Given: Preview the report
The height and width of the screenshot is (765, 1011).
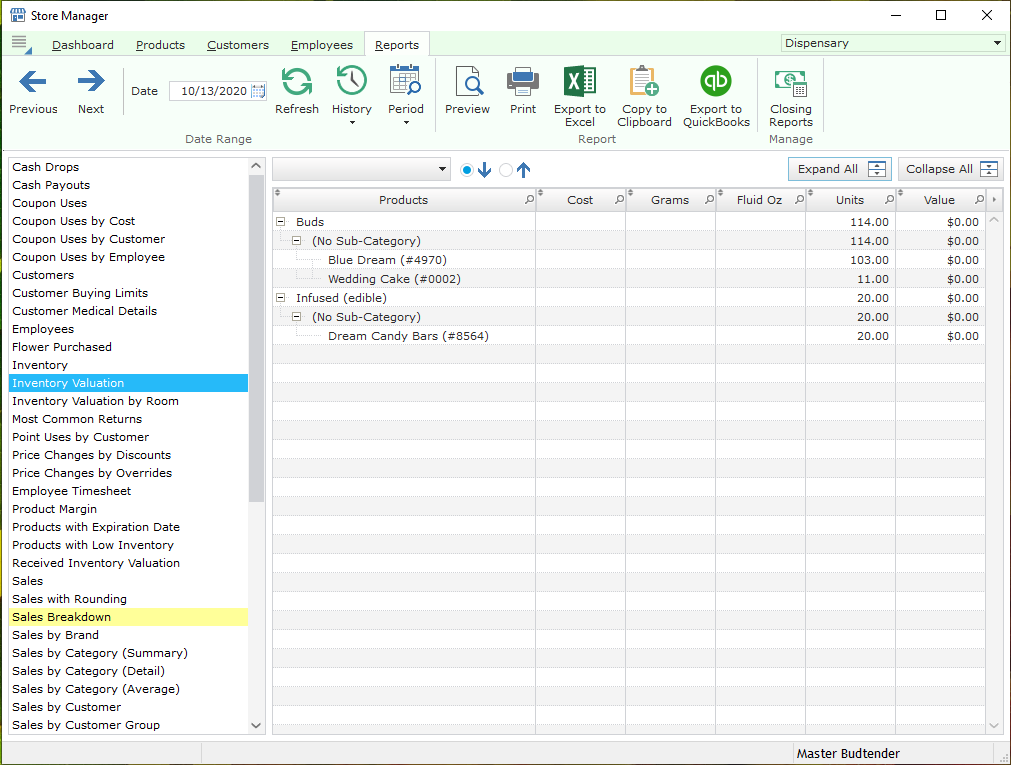Looking at the screenshot, I should click(x=467, y=90).
